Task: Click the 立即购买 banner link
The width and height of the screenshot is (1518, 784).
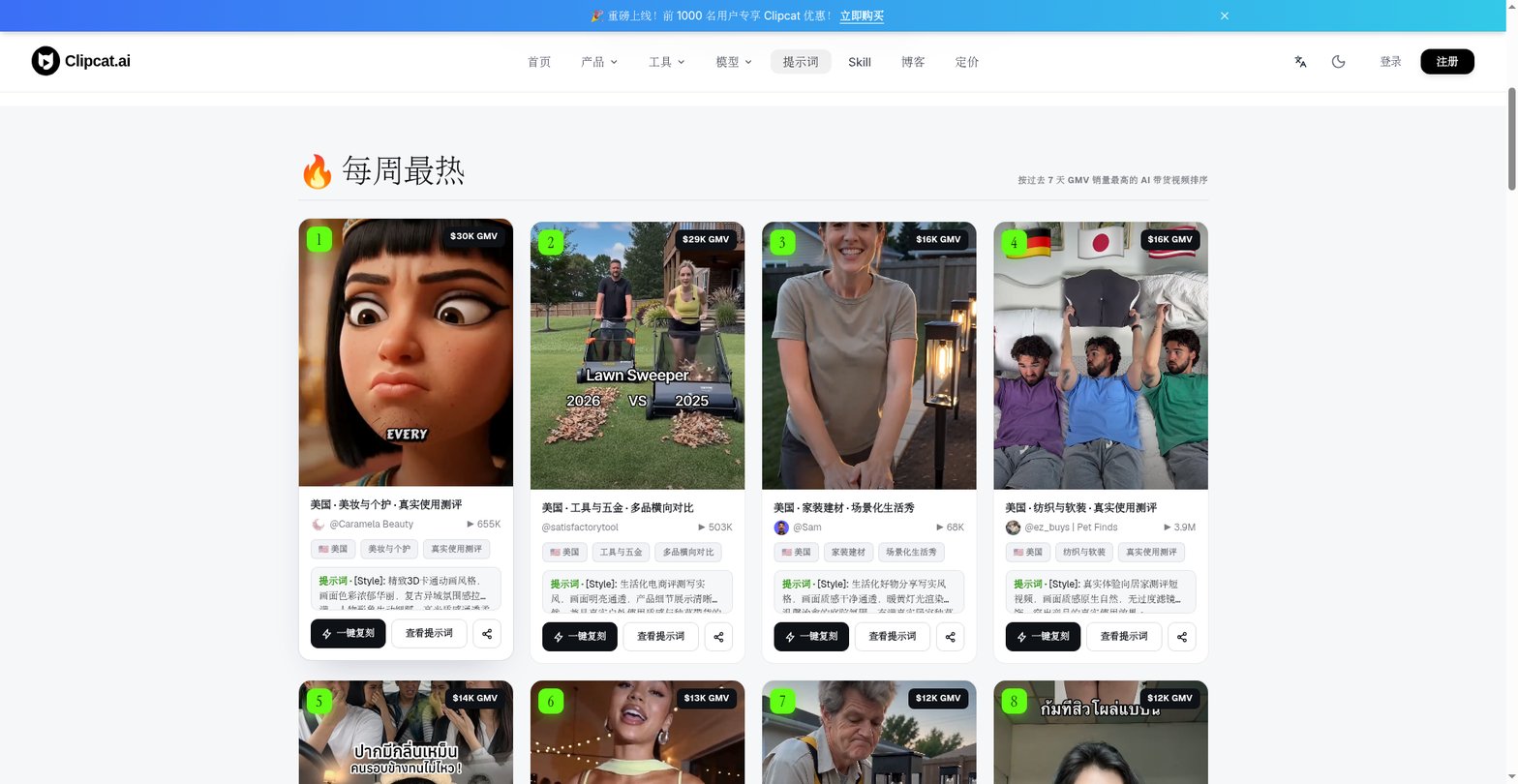Action: pyautogui.click(x=862, y=15)
